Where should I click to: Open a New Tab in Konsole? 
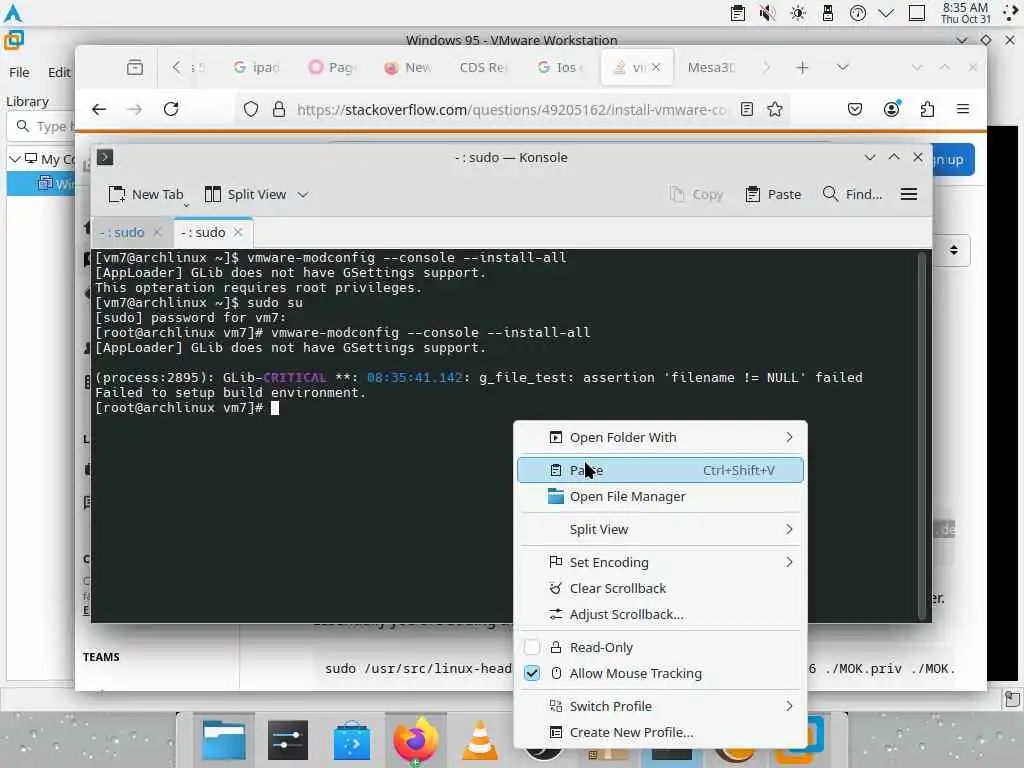point(146,194)
